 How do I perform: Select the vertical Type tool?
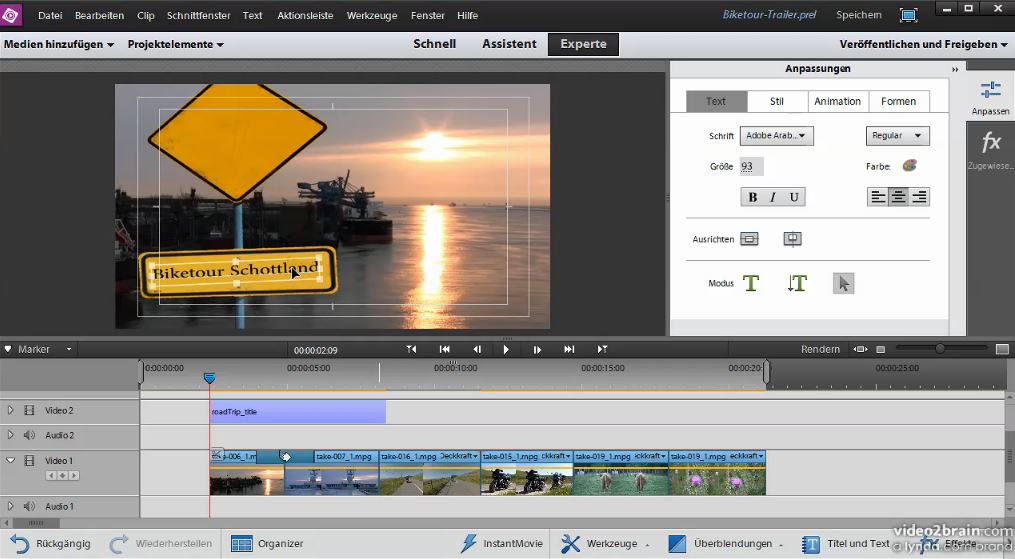point(797,283)
